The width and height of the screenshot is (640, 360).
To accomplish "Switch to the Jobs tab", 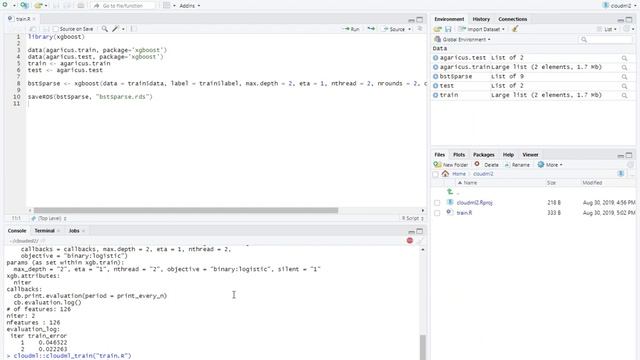I will pos(74,231).
